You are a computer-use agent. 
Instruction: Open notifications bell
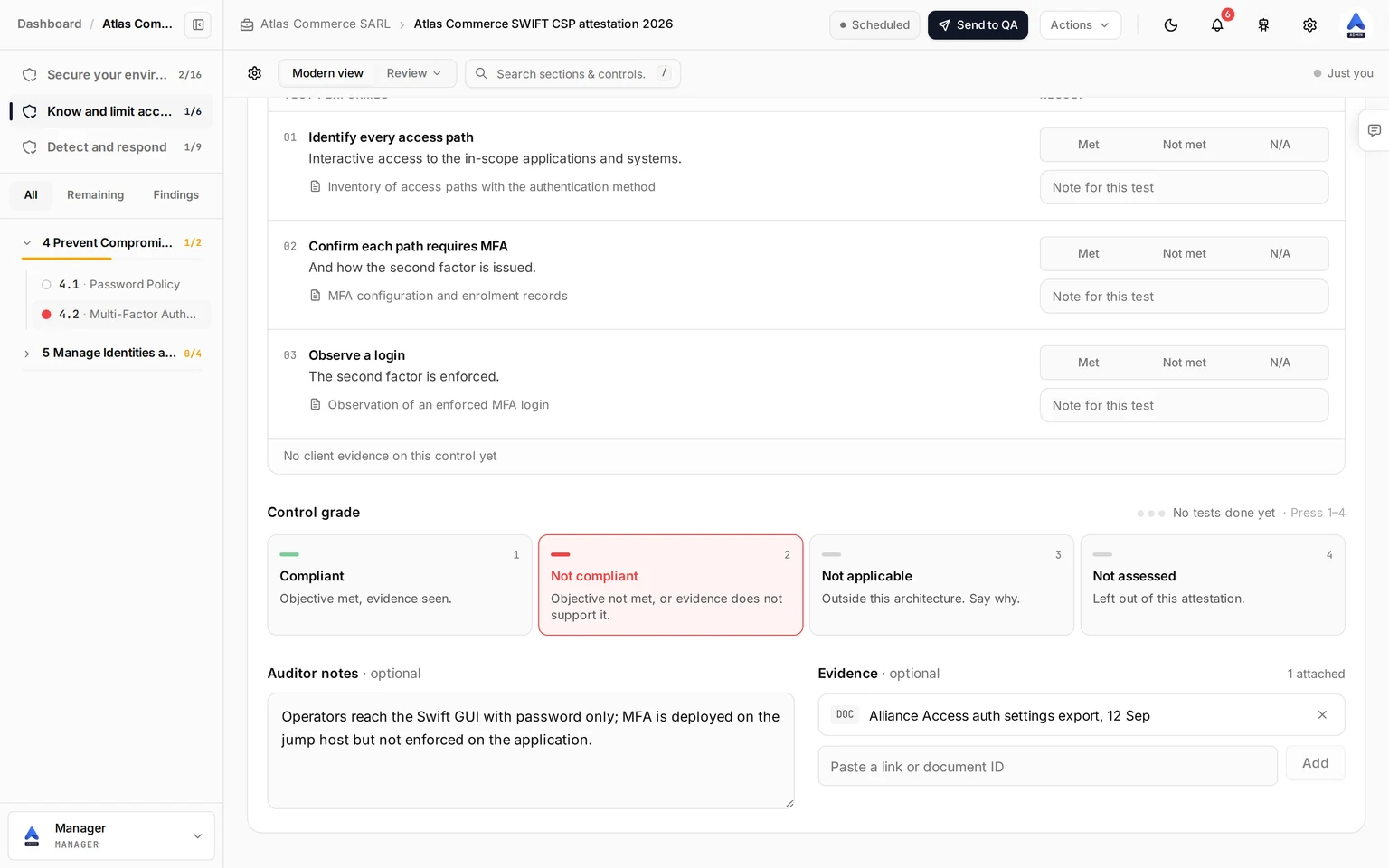pyautogui.click(x=1217, y=25)
